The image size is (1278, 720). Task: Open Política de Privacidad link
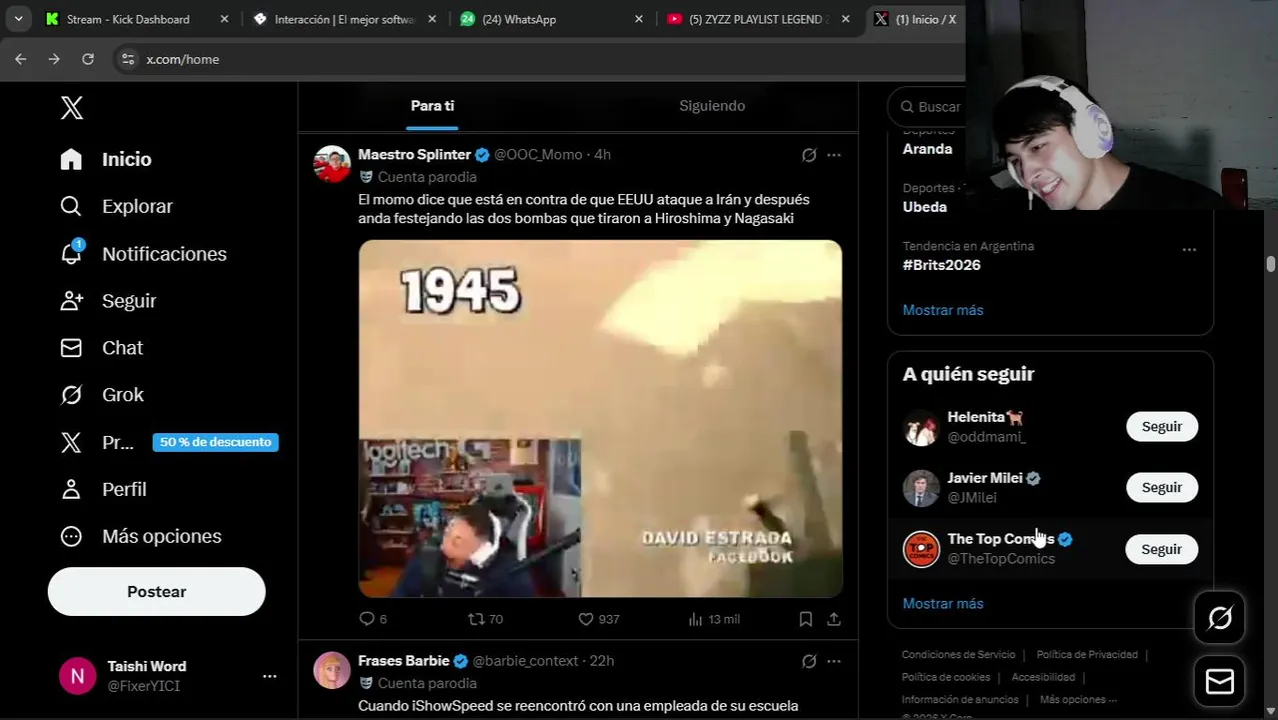1087,655
